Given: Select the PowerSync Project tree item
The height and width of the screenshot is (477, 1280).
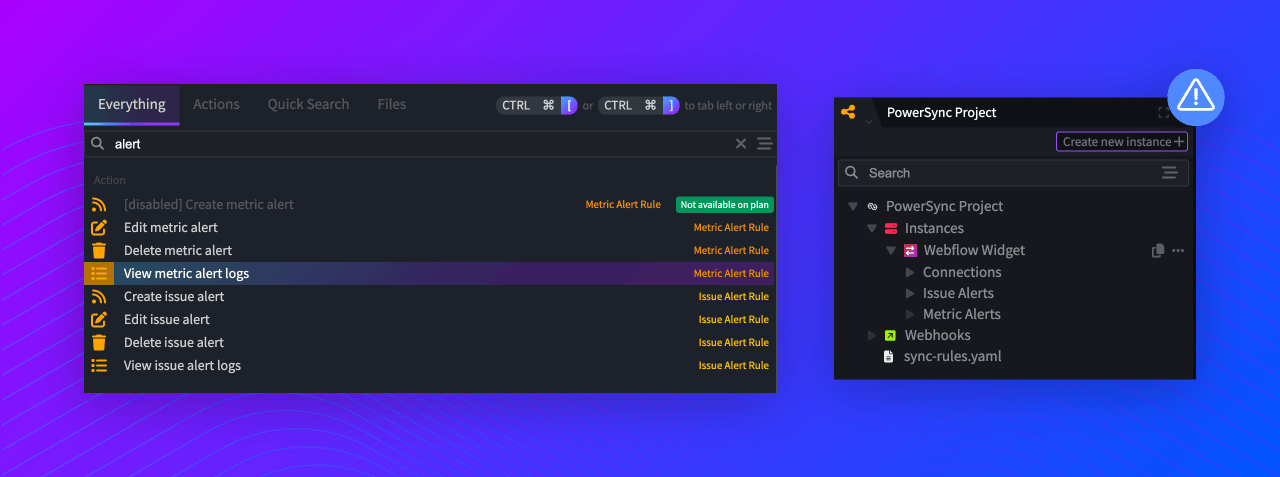Looking at the screenshot, I should point(944,206).
